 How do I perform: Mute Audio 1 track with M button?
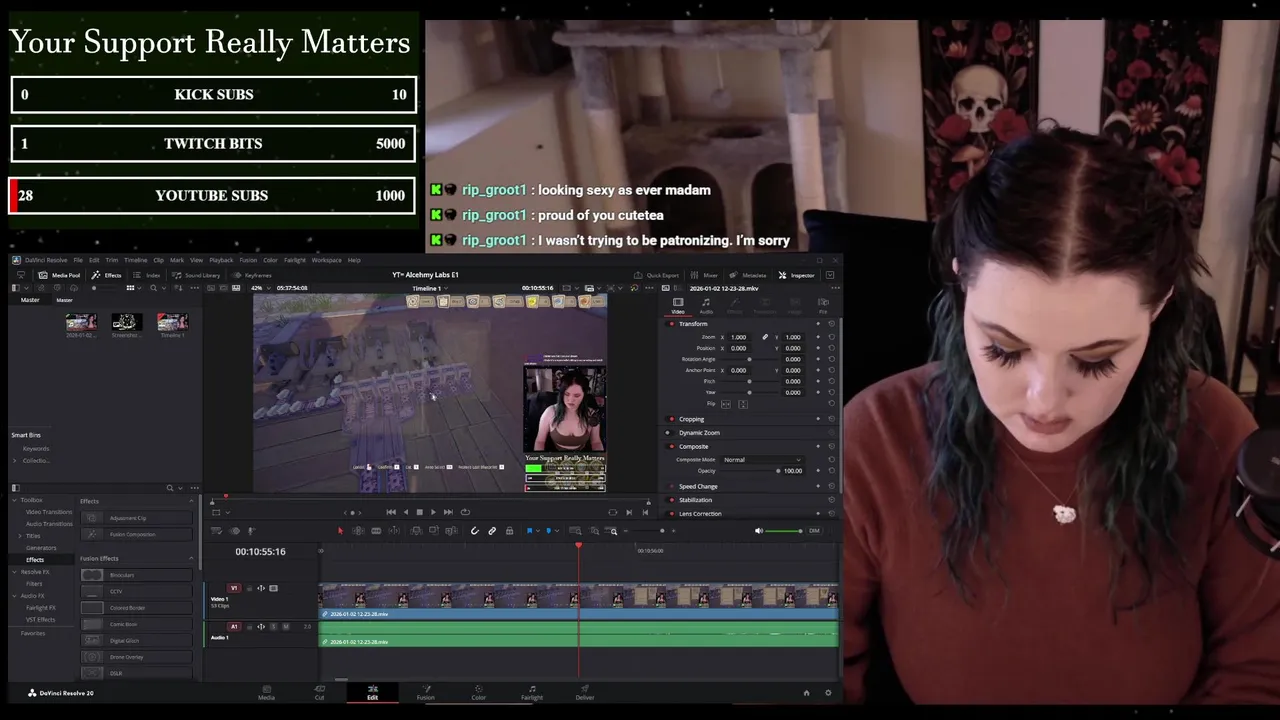click(286, 627)
